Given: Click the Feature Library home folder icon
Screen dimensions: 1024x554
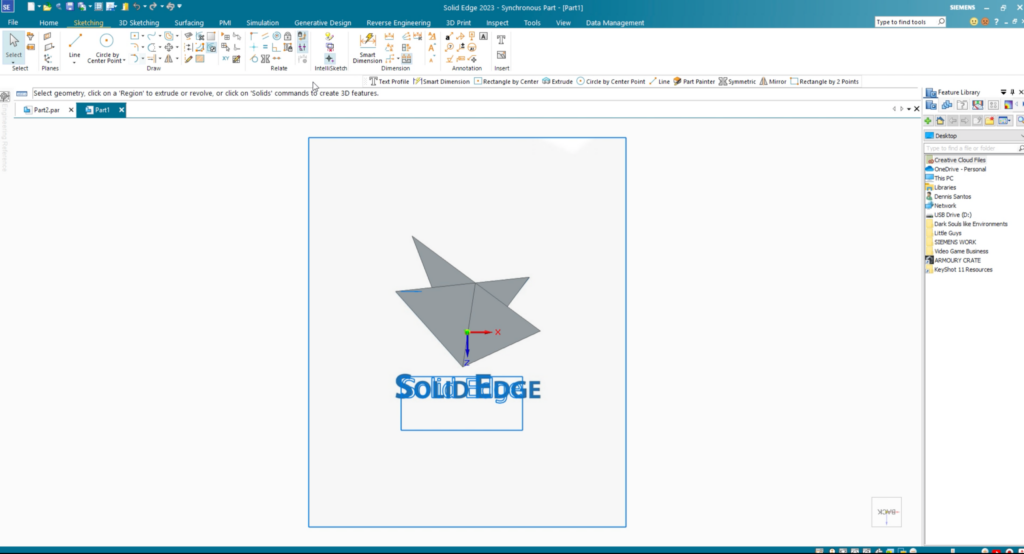Looking at the screenshot, I should (x=940, y=121).
